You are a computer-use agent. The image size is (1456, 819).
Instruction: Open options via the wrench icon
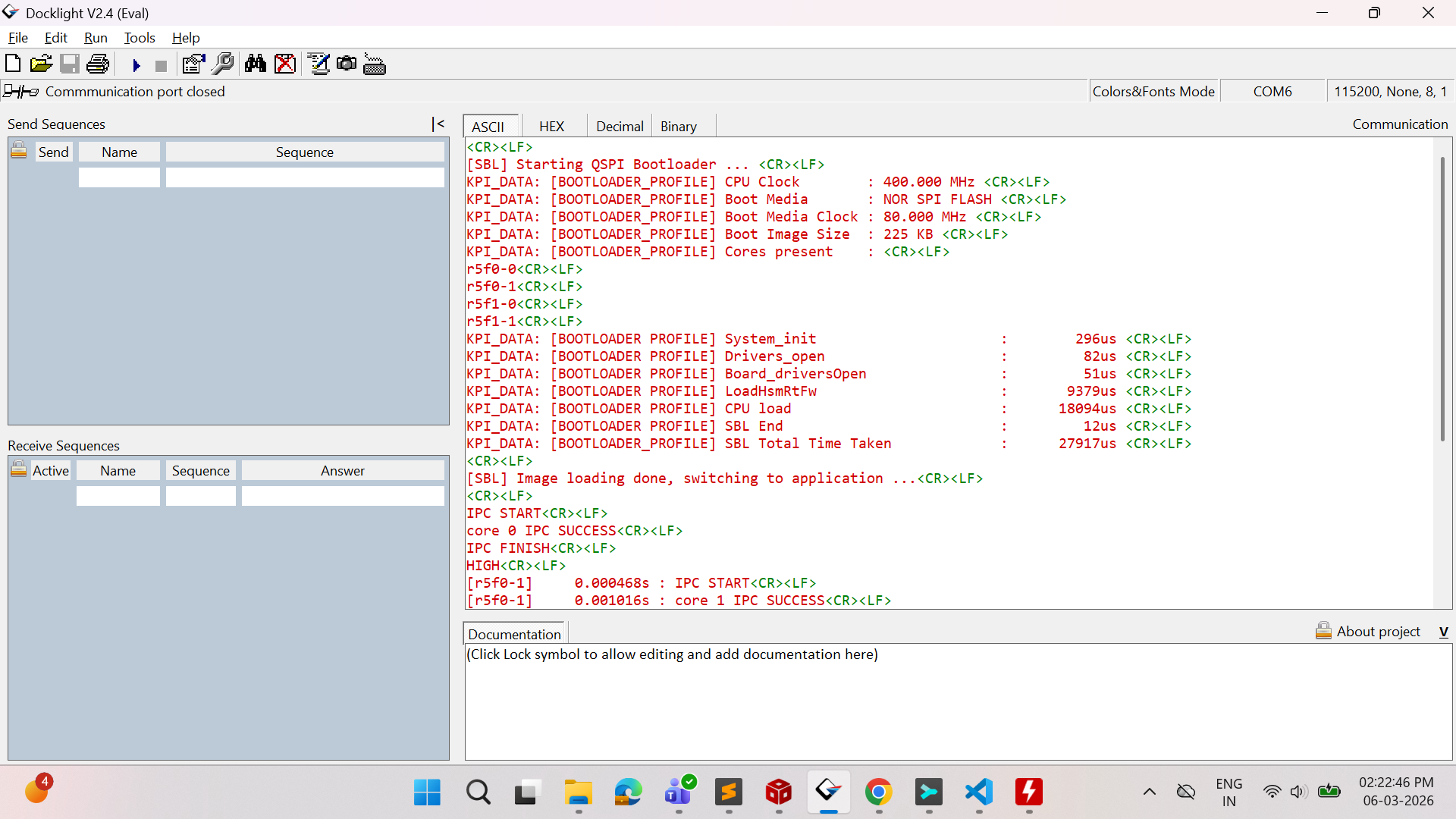click(x=223, y=64)
